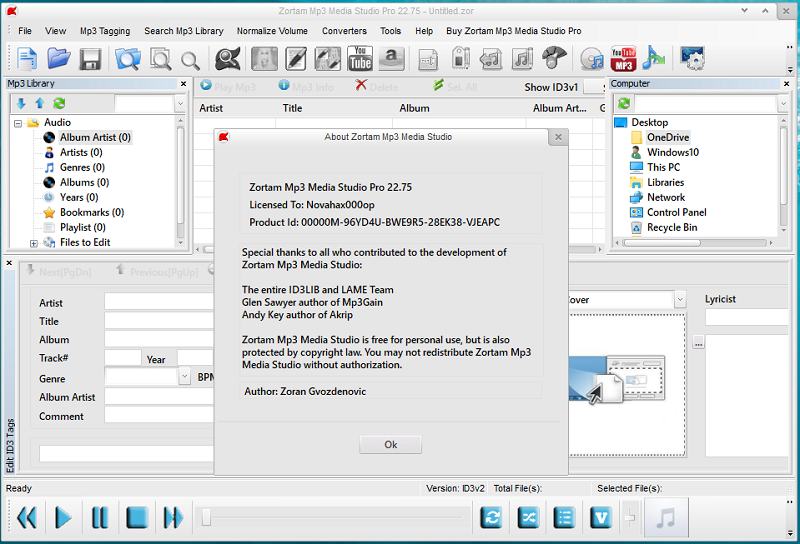
Task: Close the Mp3 Library panel
Action: tap(184, 84)
